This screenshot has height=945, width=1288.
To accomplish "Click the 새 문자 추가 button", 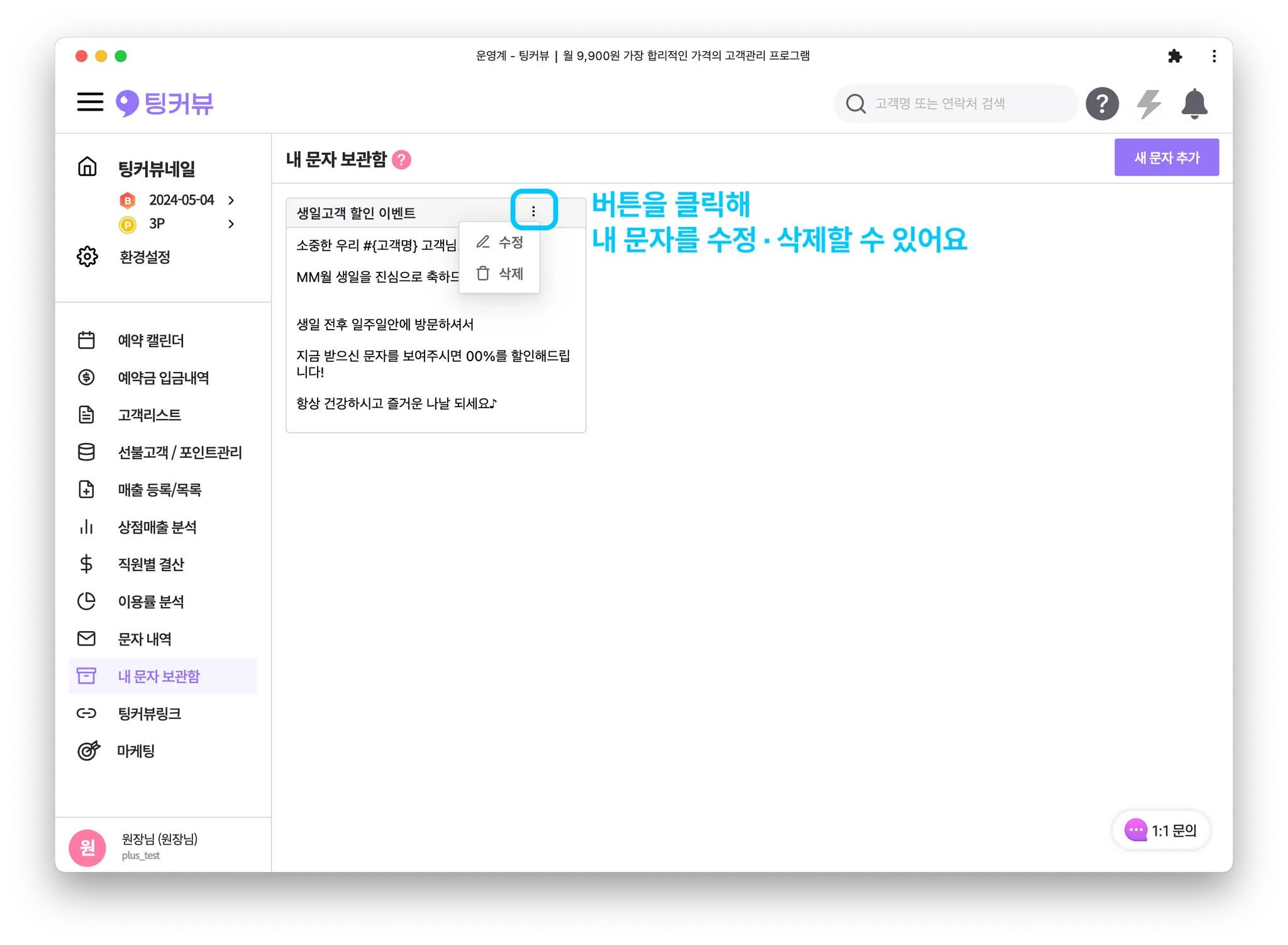I will coord(1166,157).
